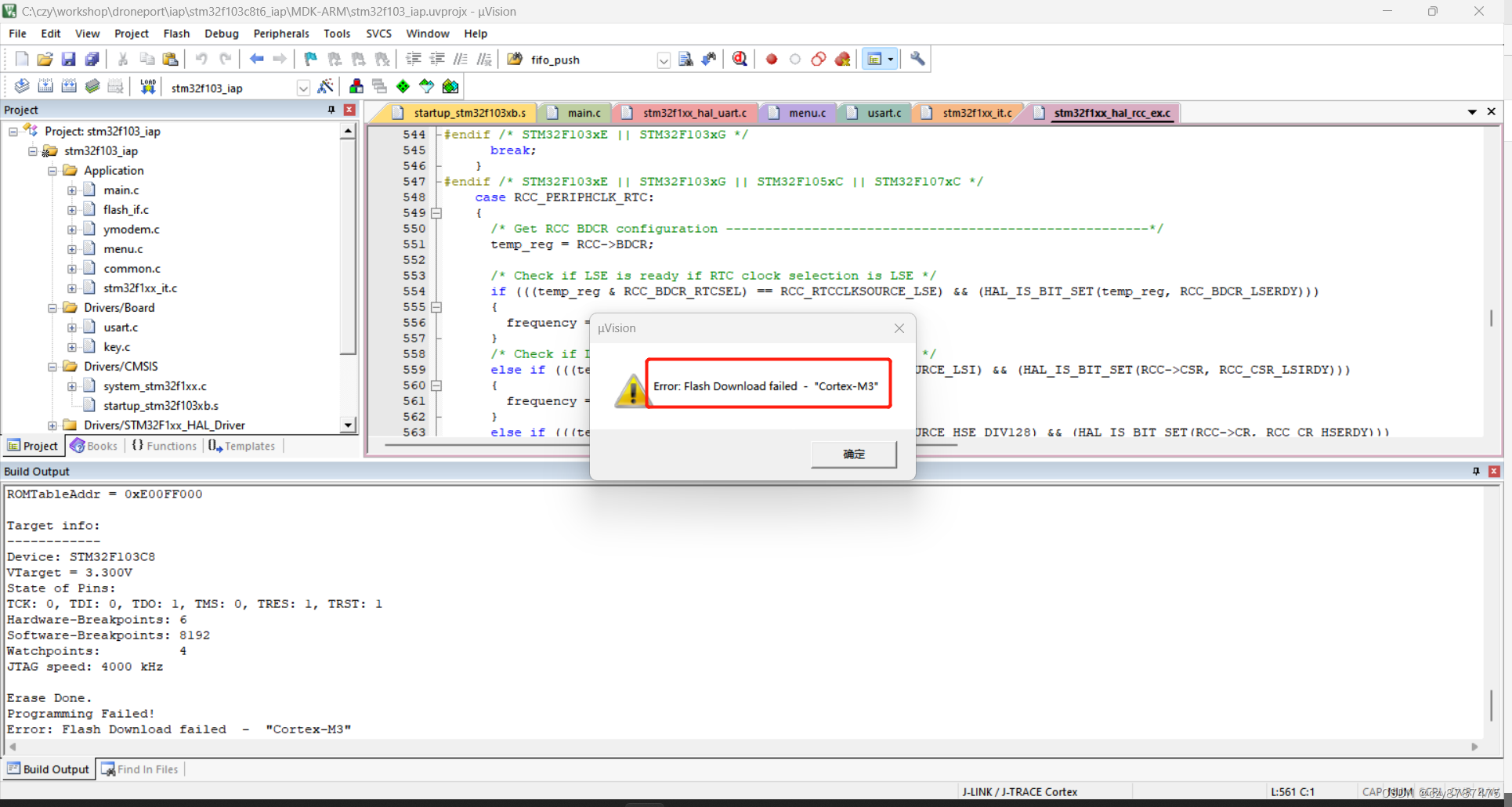1512x807 pixels.
Task: Collapse the Application group
Action: tap(52, 171)
